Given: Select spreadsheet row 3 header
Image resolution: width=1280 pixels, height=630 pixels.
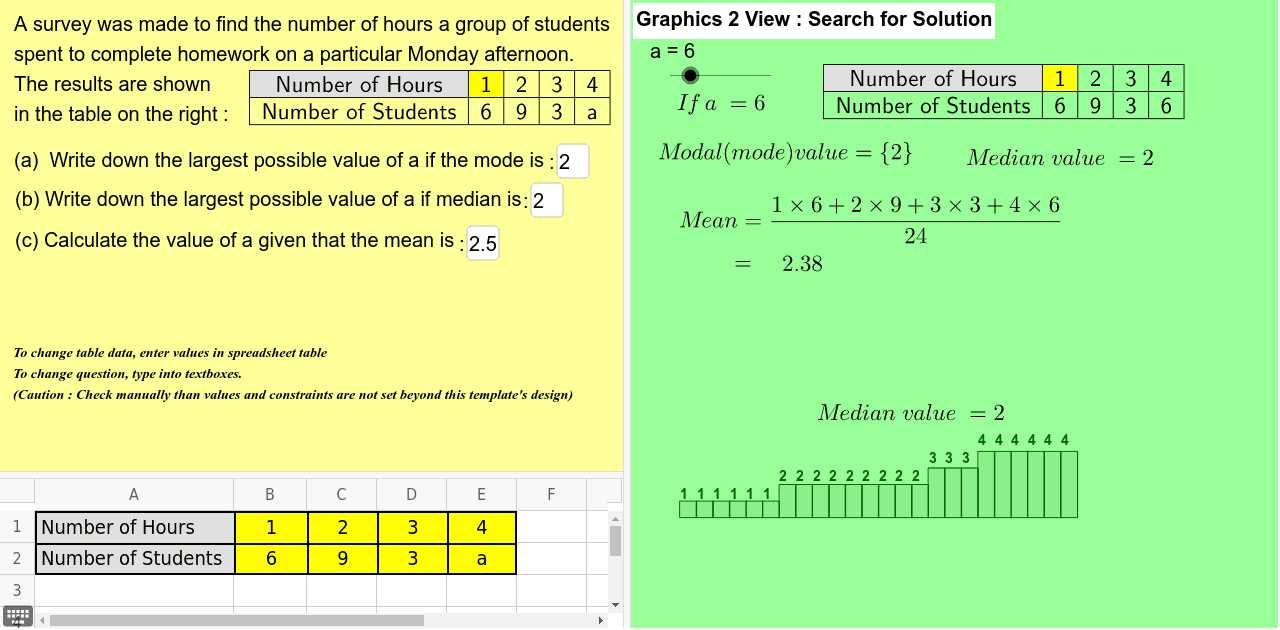Looking at the screenshot, I should coord(17,590).
